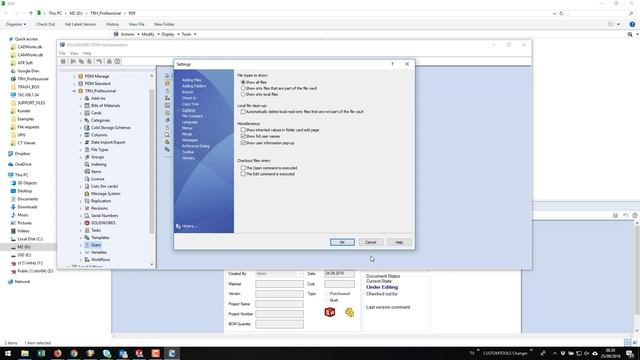Image resolution: width=640 pixels, height=360 pixels.
Task: Click the vault tree vertical scrollbar
Action: point(151,163)
